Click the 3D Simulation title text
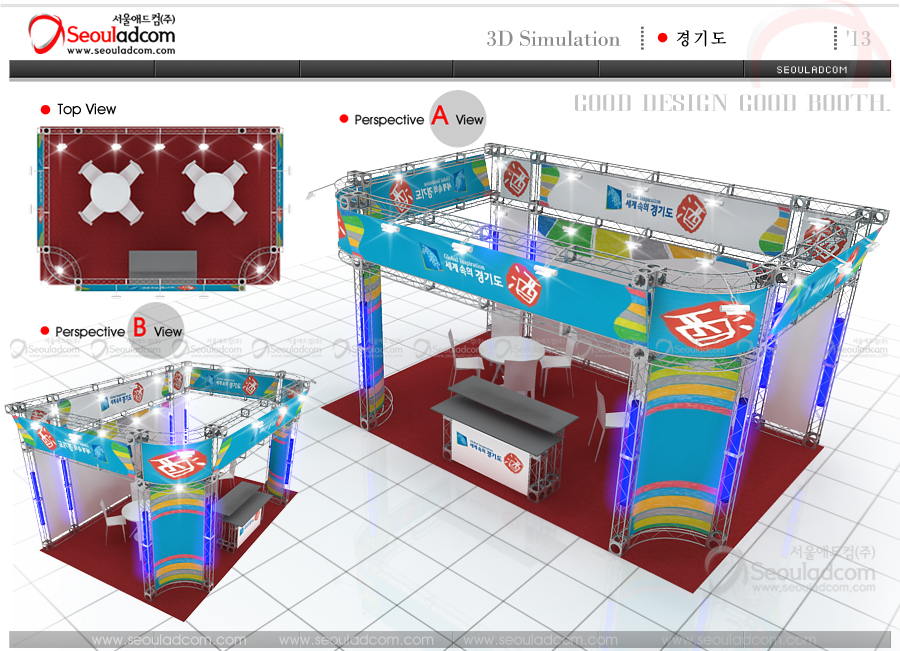The height and width of the screenshot is (651, 900). point(553,39)
